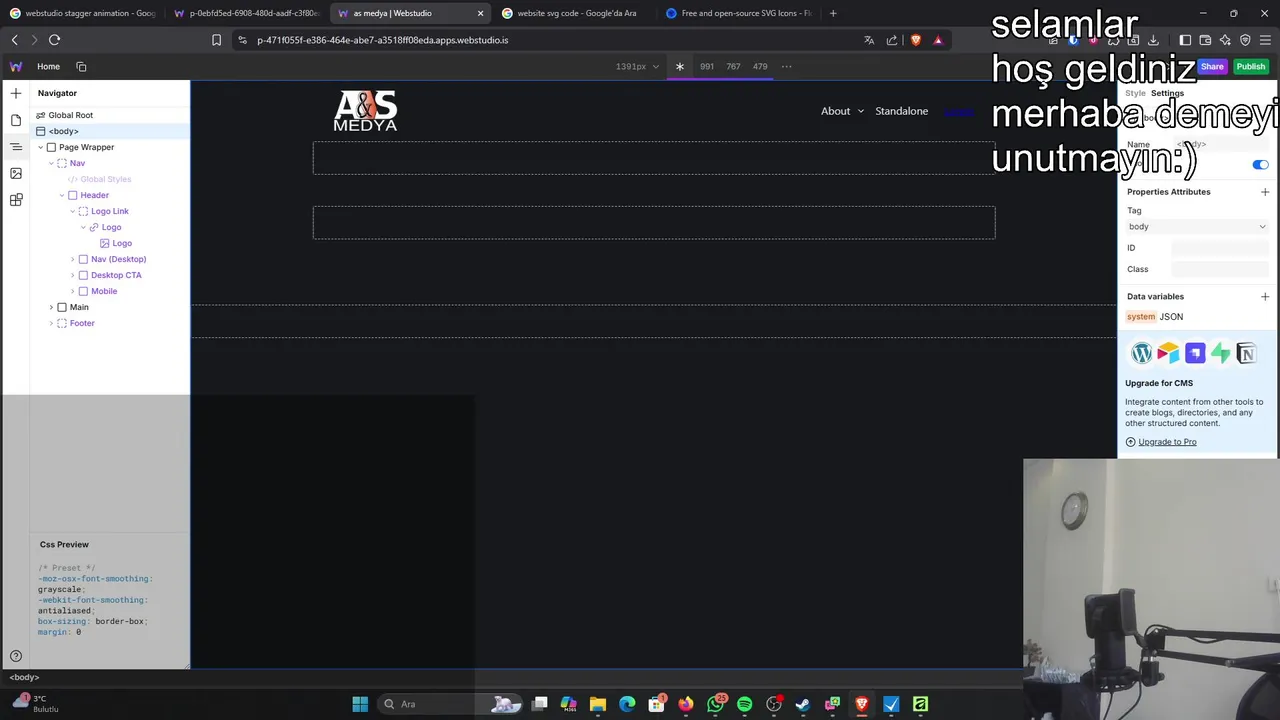Image resolution: width=1280 pixels, height=720 pixels.
Task: Expand the Mobile node
Action: tap(72, 291)
